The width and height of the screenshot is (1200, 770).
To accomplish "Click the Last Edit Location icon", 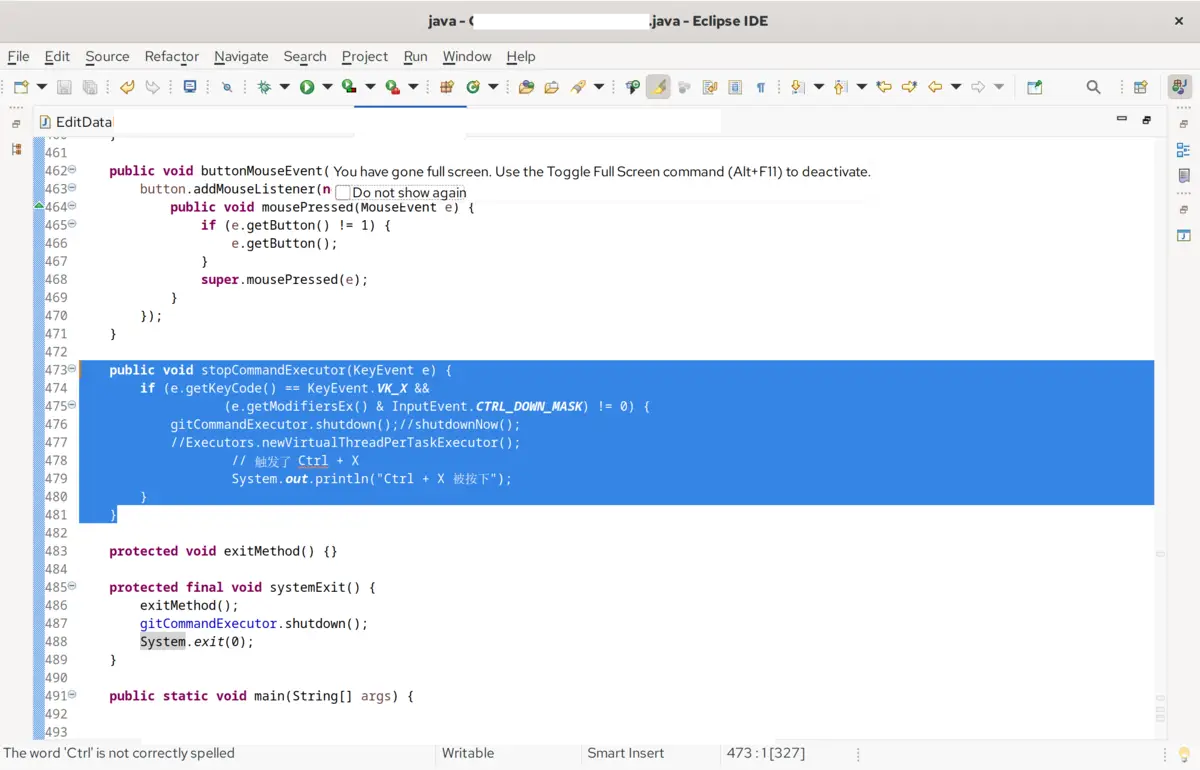I will (x=884, y=87).
